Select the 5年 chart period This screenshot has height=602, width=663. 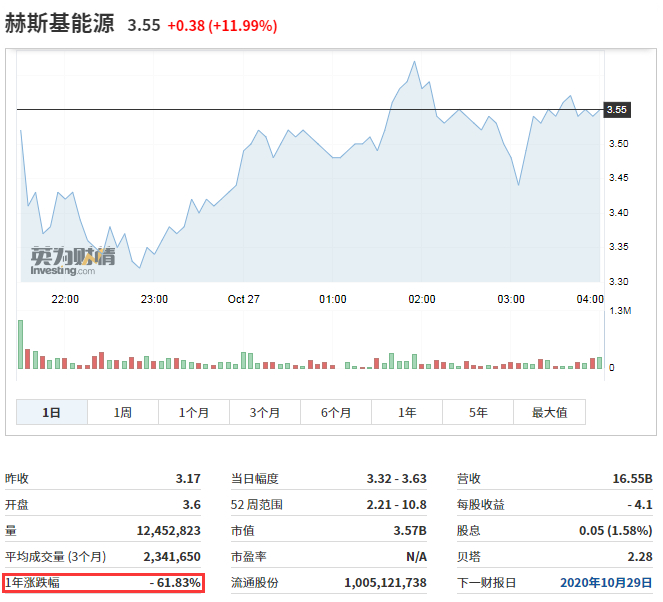click(x=478, y=412)
